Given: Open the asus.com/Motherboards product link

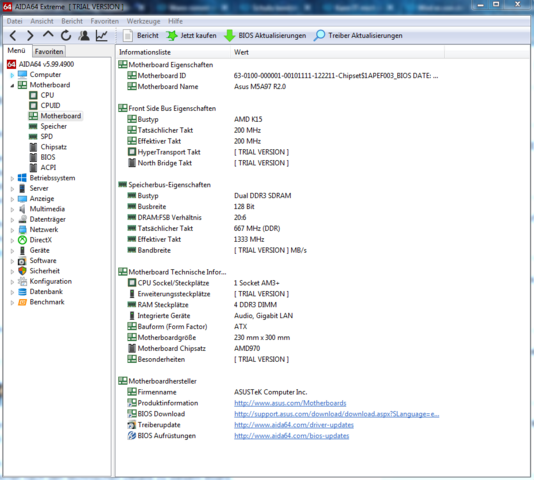Looking at the screenshot, I should point(290,403).
